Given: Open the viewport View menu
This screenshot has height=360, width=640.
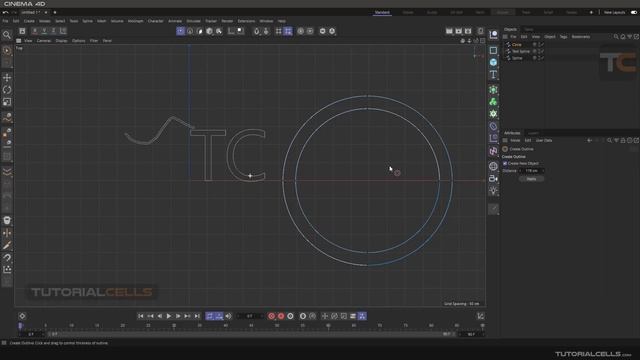Looking at the screenshot, I should tap(28, 41).
